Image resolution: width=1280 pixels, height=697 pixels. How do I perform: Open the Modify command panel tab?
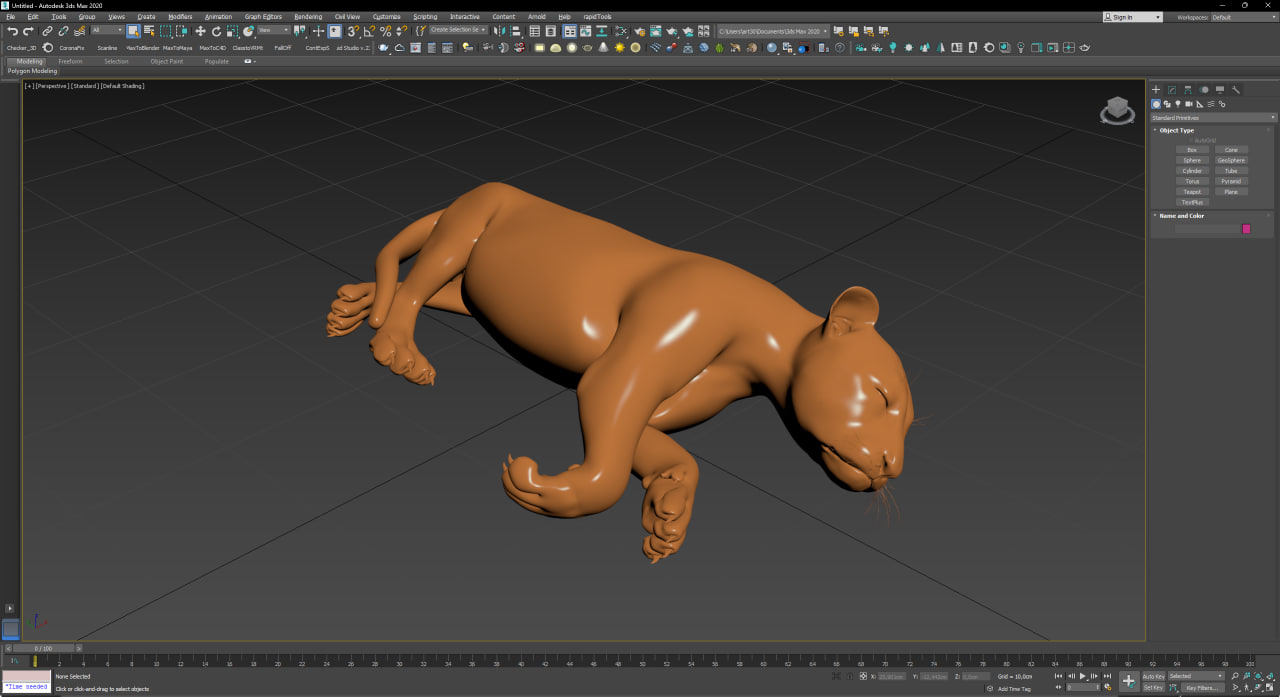point(1172,90)
